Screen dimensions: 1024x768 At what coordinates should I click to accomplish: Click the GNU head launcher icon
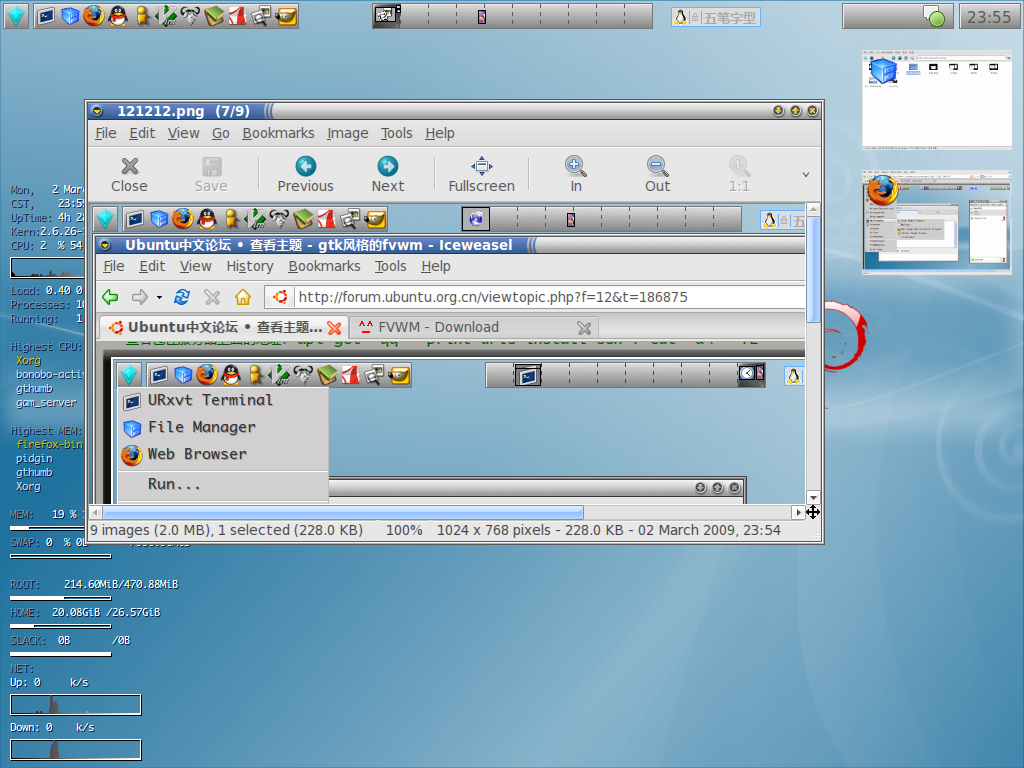pos(190,16)
